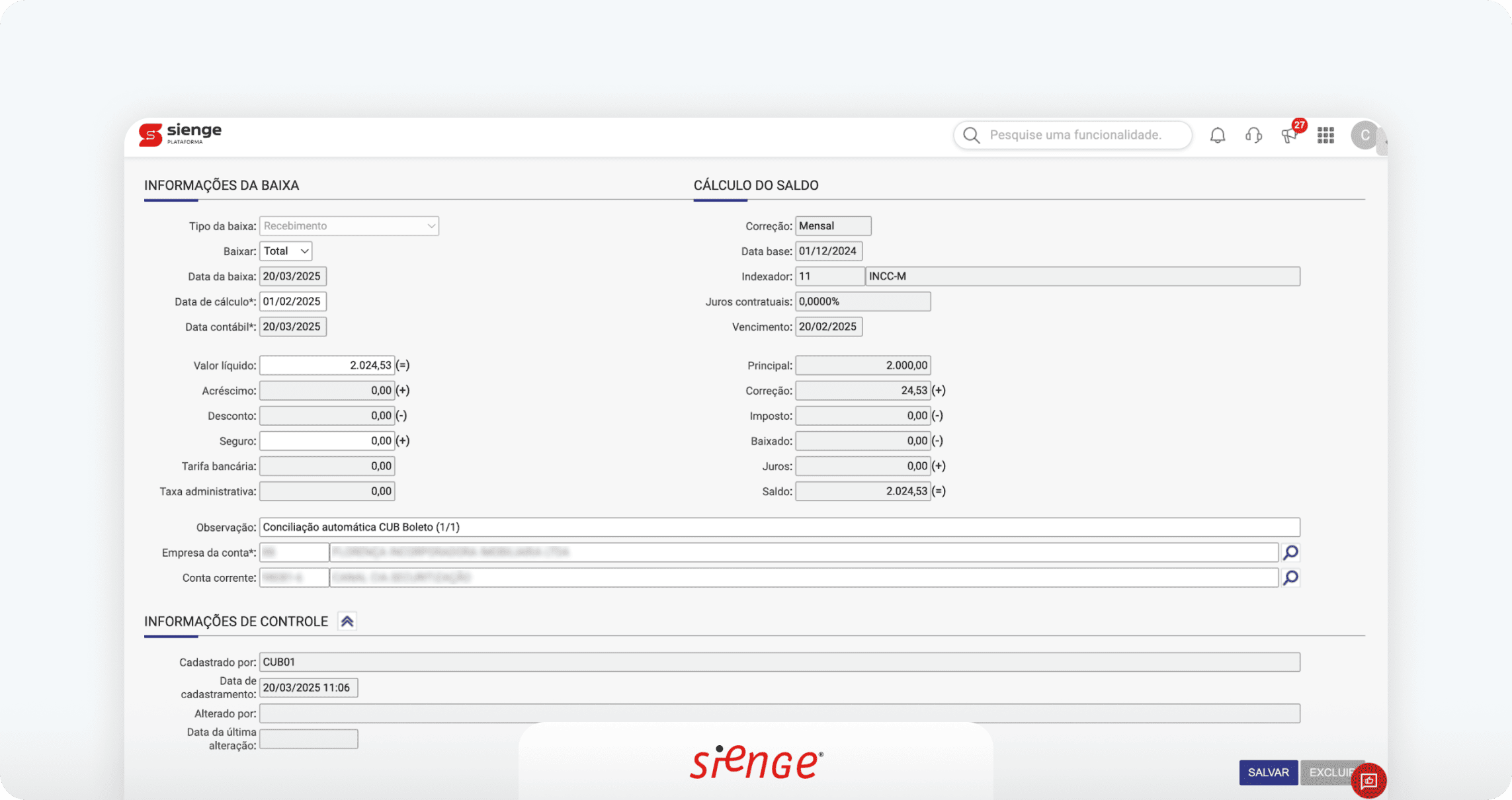The width and height of the screenshot is (1512, 800).
Task: Click Juros contratuais 0,0000% field
Action: (x=862, y=301)
